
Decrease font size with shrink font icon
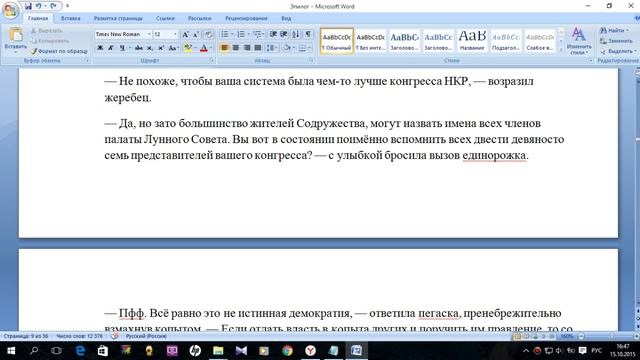coord(196,34)
